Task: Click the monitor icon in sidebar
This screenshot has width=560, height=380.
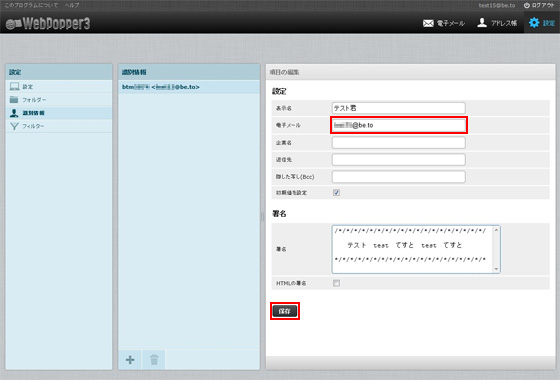Action: pyautogui.click(x=14, y=86)
